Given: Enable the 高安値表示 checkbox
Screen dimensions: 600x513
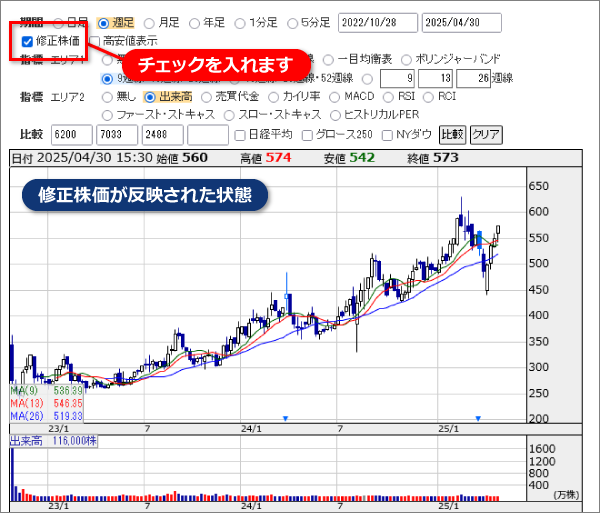Looking at the screenshot, I should pos(95,41).
